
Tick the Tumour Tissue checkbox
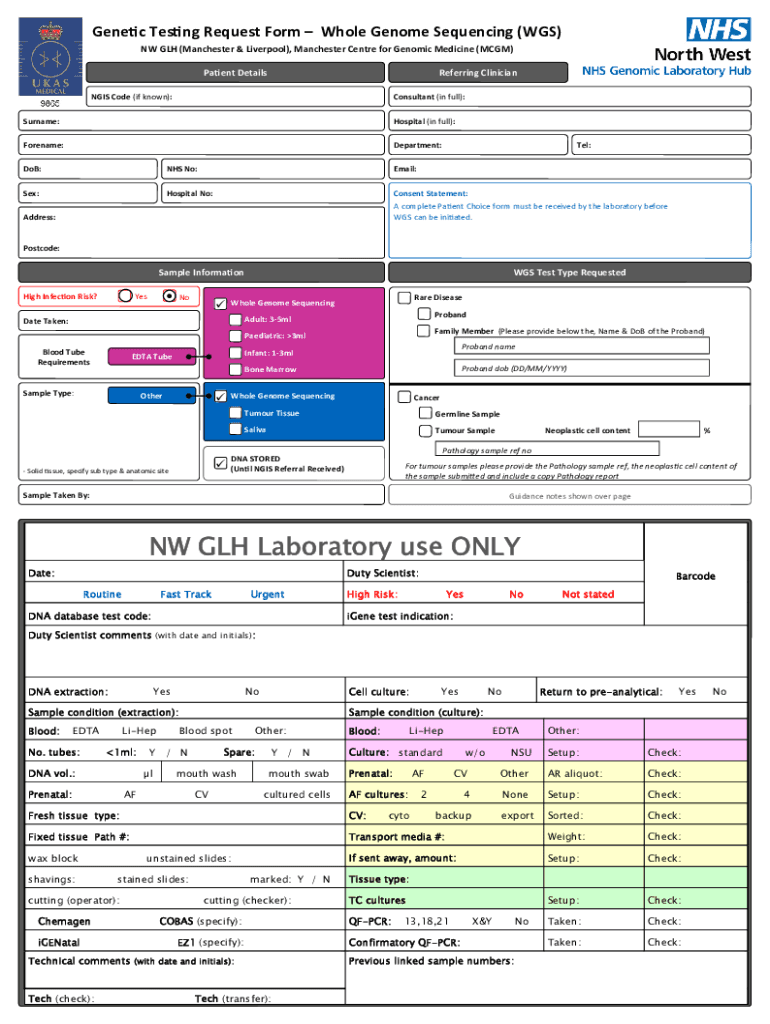point(235,413)
